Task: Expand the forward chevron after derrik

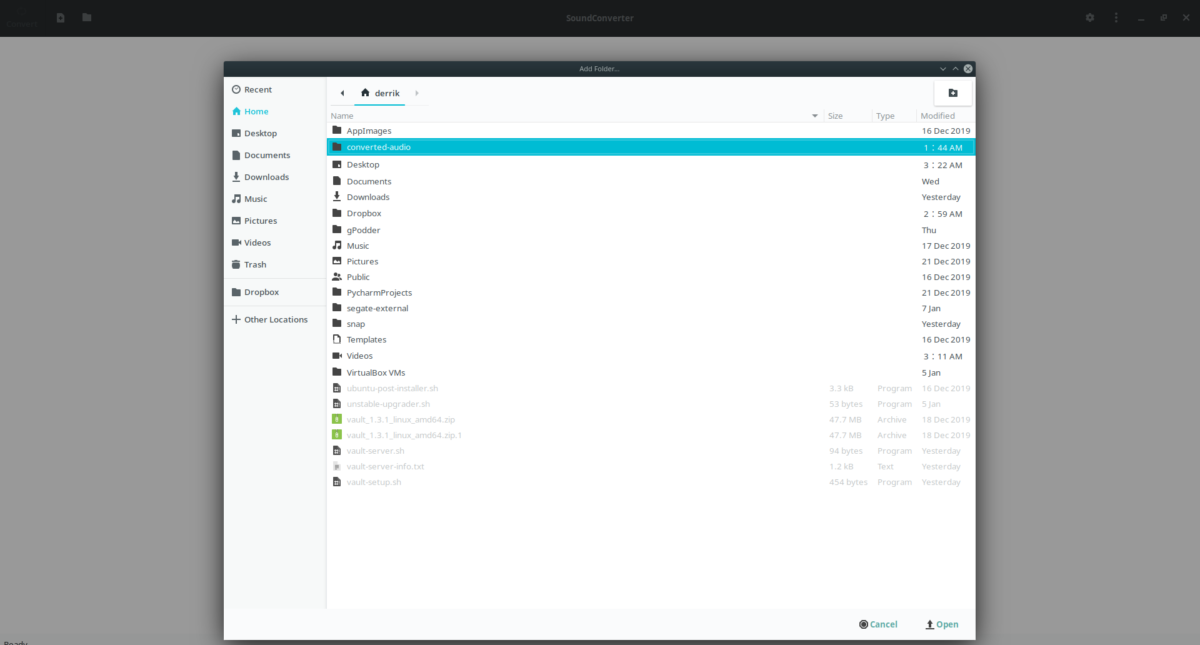Action: tap(416, 92)
